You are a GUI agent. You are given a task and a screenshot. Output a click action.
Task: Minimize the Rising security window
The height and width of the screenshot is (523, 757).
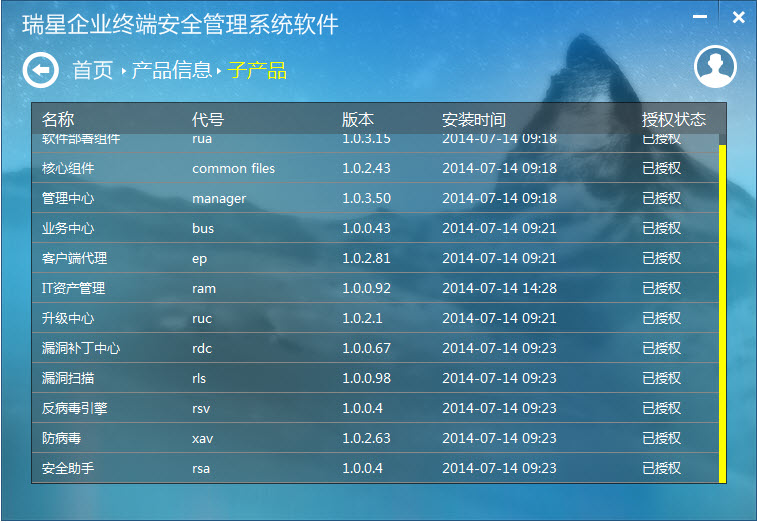pyautogui.click(x=704, y=17)
